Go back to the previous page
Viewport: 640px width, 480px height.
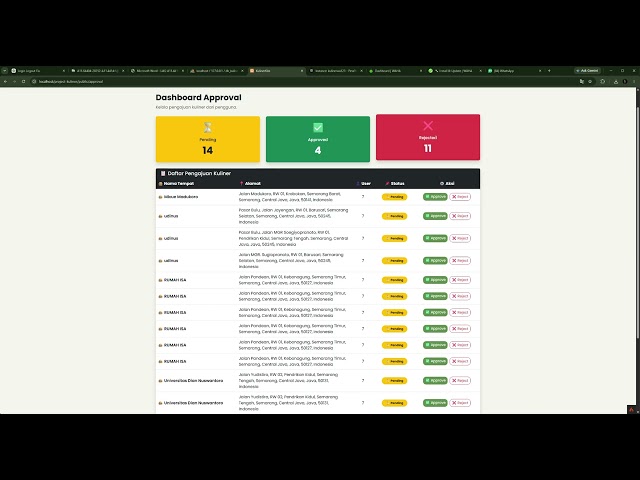pyautogui.click(x=5, y=82)
